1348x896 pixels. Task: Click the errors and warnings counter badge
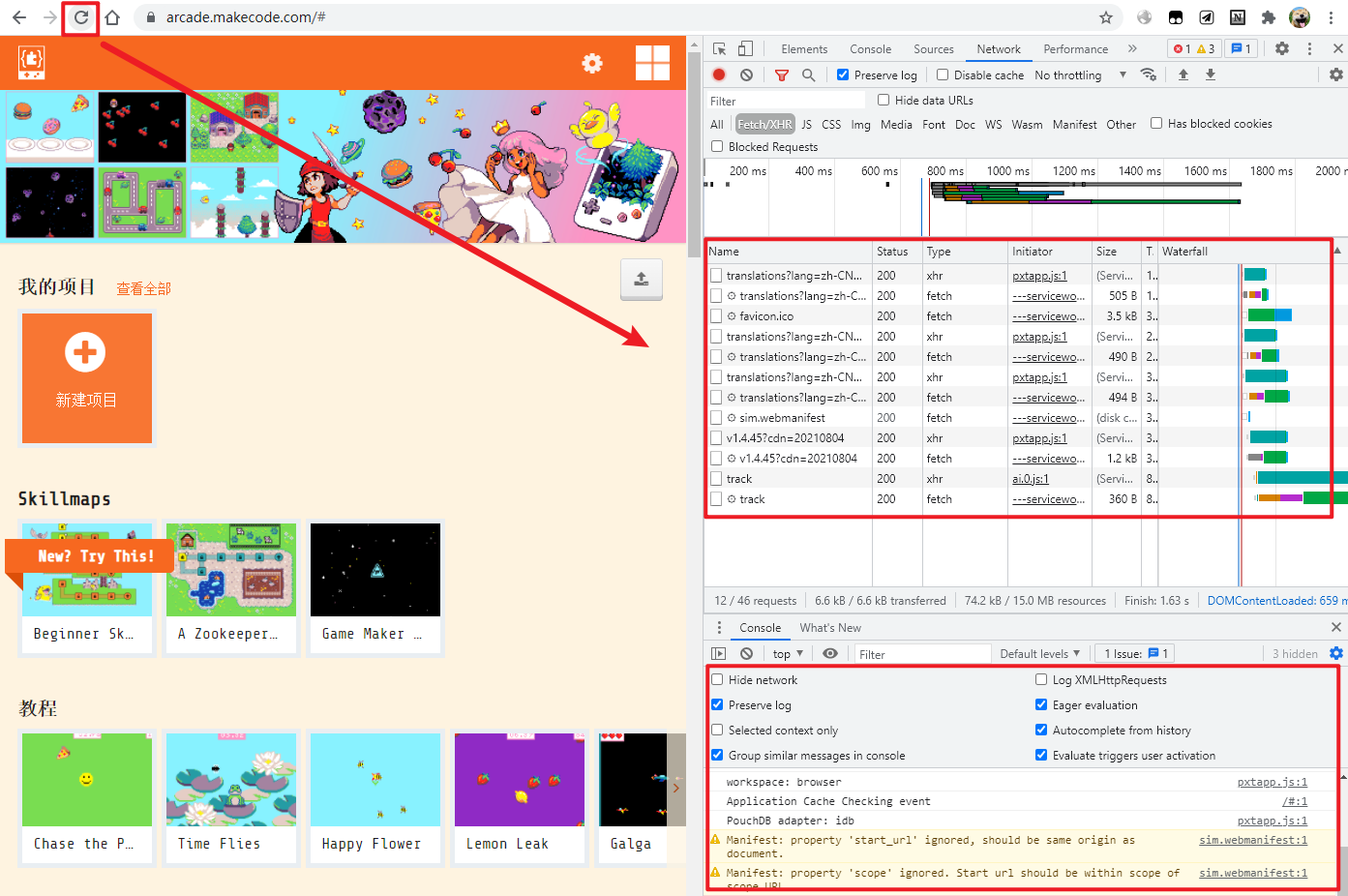tap(1193, 48)
